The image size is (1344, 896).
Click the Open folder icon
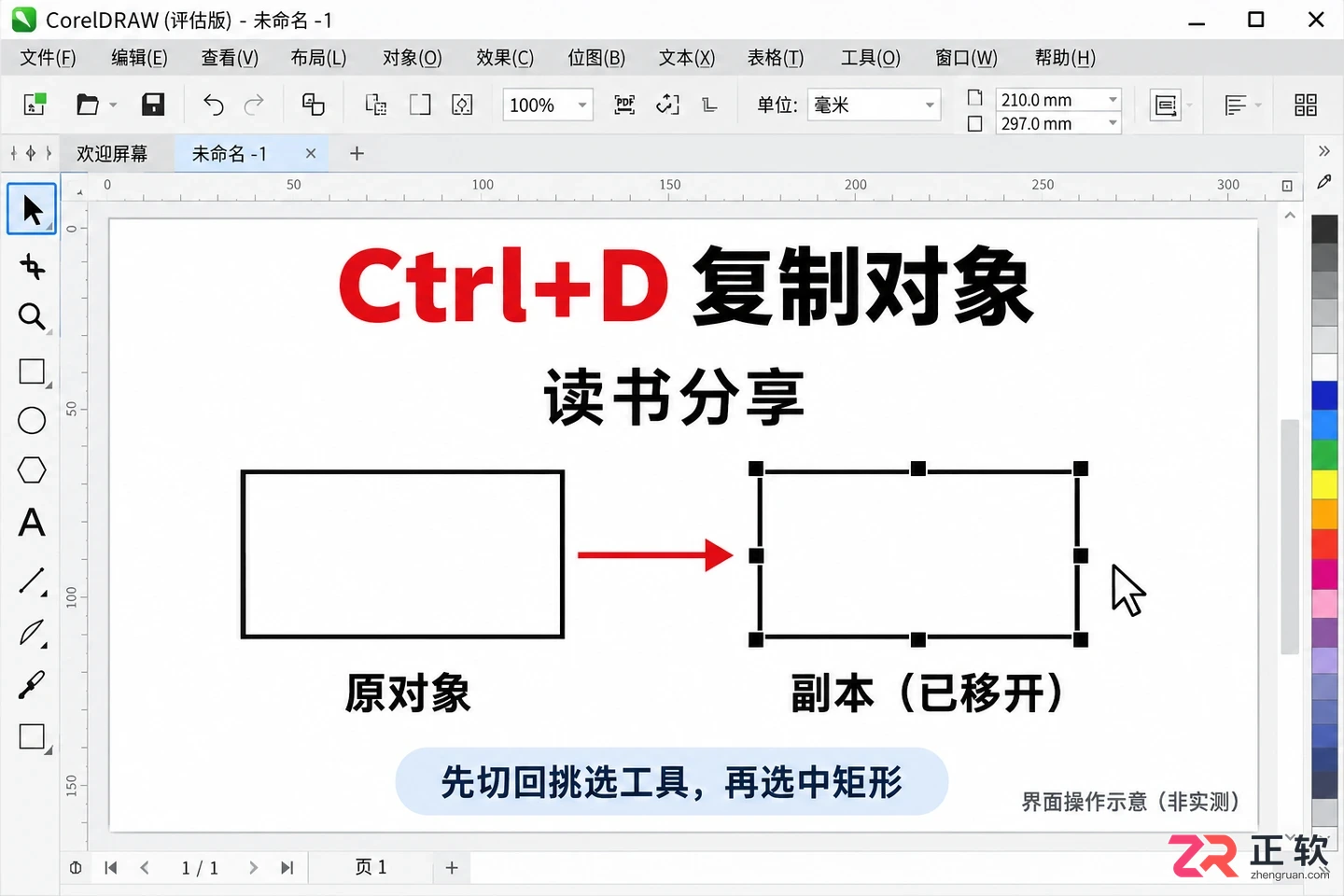(87, 104)
